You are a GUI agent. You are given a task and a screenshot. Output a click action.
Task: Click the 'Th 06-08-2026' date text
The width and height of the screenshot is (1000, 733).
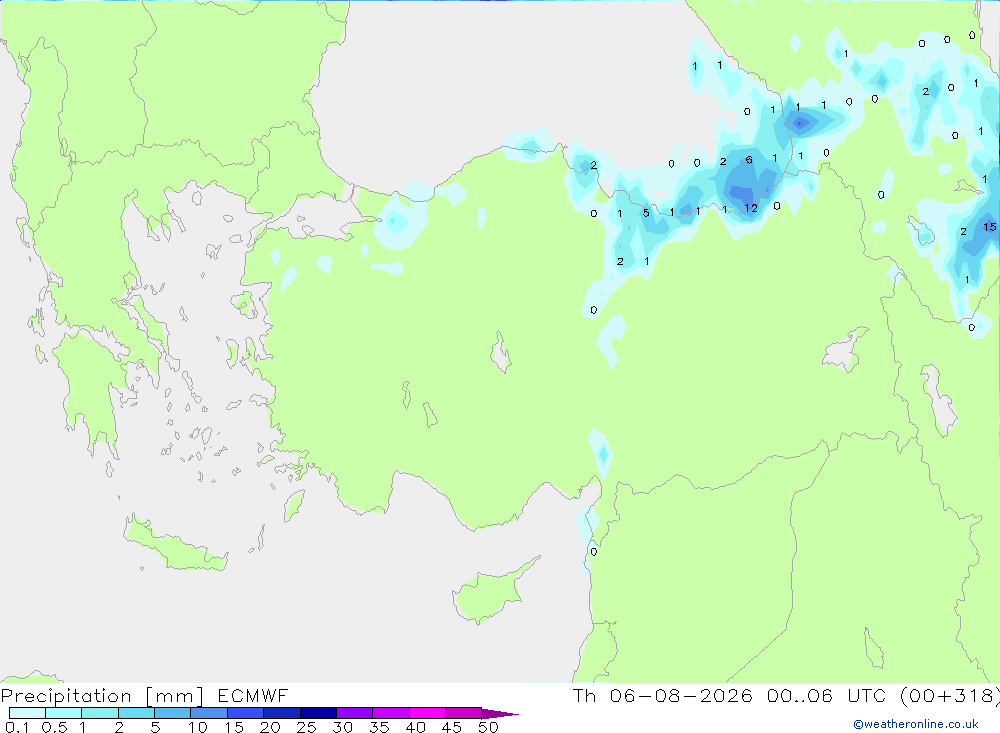tap(663, 695)
